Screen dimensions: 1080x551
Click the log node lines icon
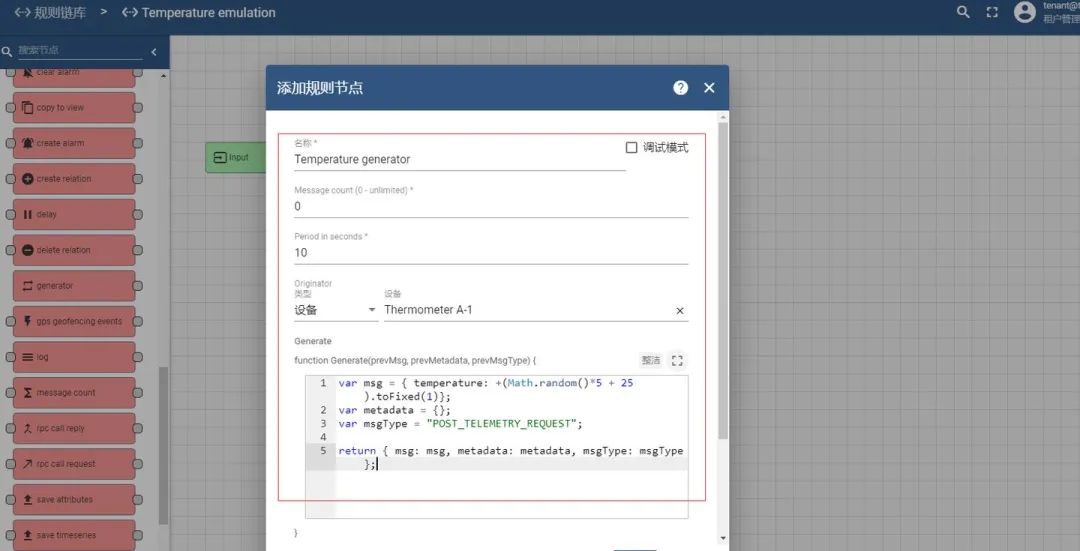[x=28, y=357]
